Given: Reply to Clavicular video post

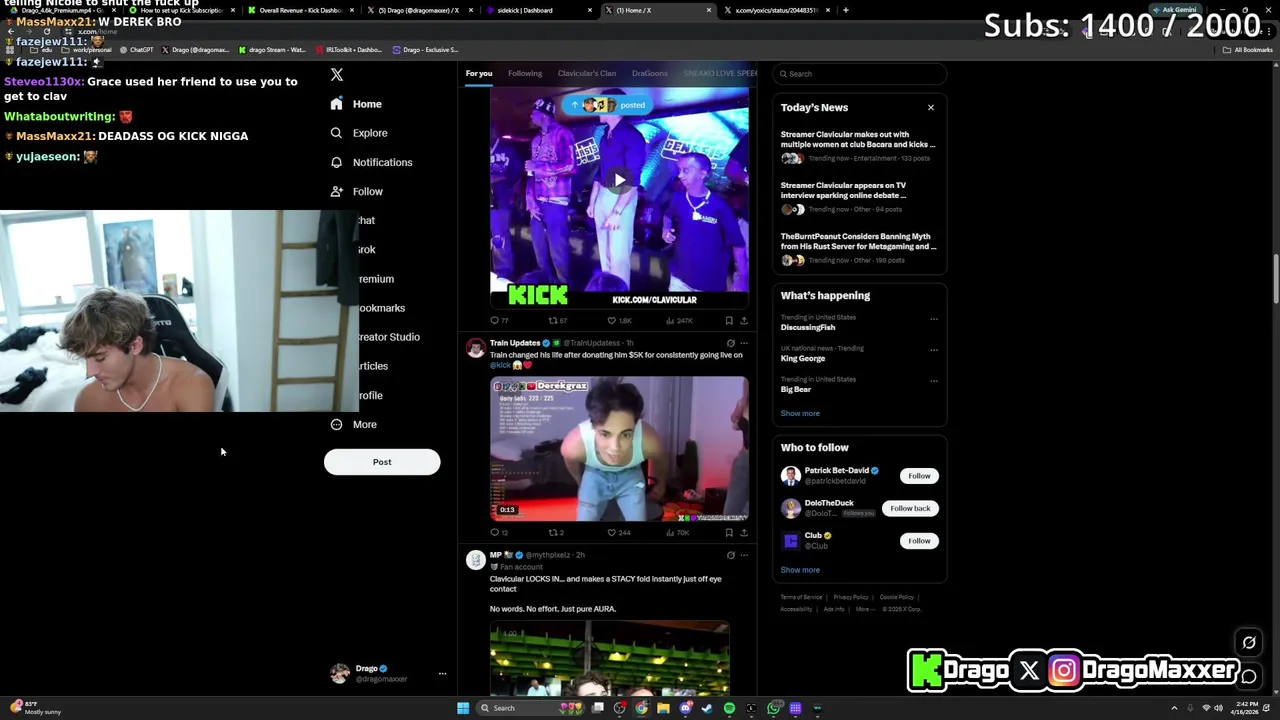Looking at the screenshot, I should pos(498,320).
